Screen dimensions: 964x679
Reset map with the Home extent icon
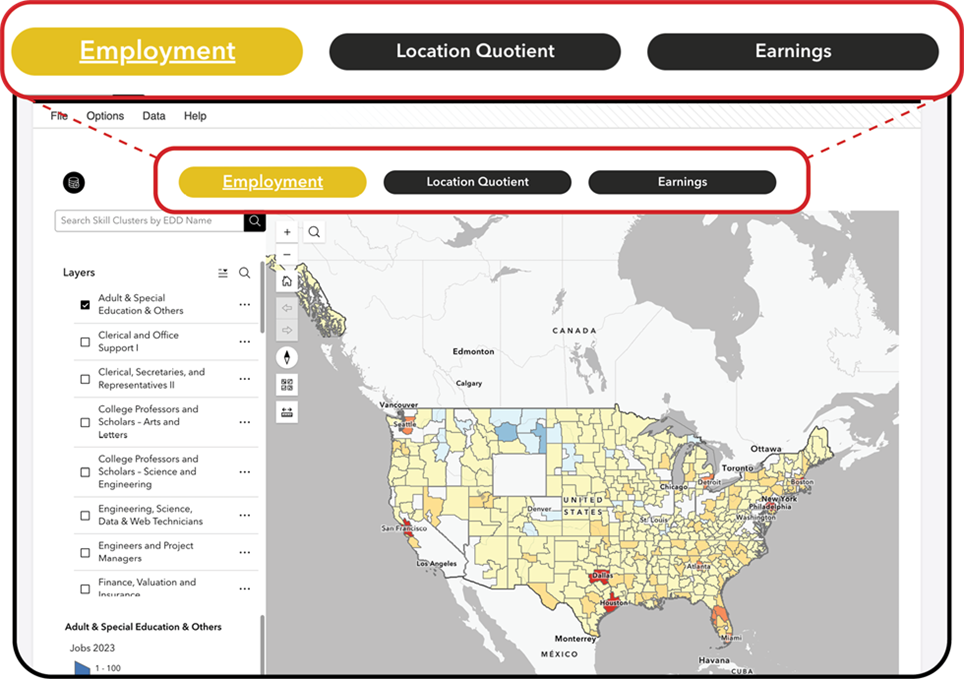[x=288, y=282]
